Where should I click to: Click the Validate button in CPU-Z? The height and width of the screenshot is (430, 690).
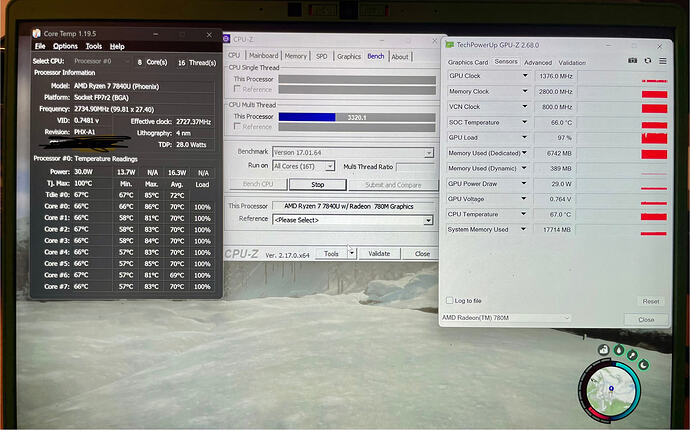[x=379, y=254]
